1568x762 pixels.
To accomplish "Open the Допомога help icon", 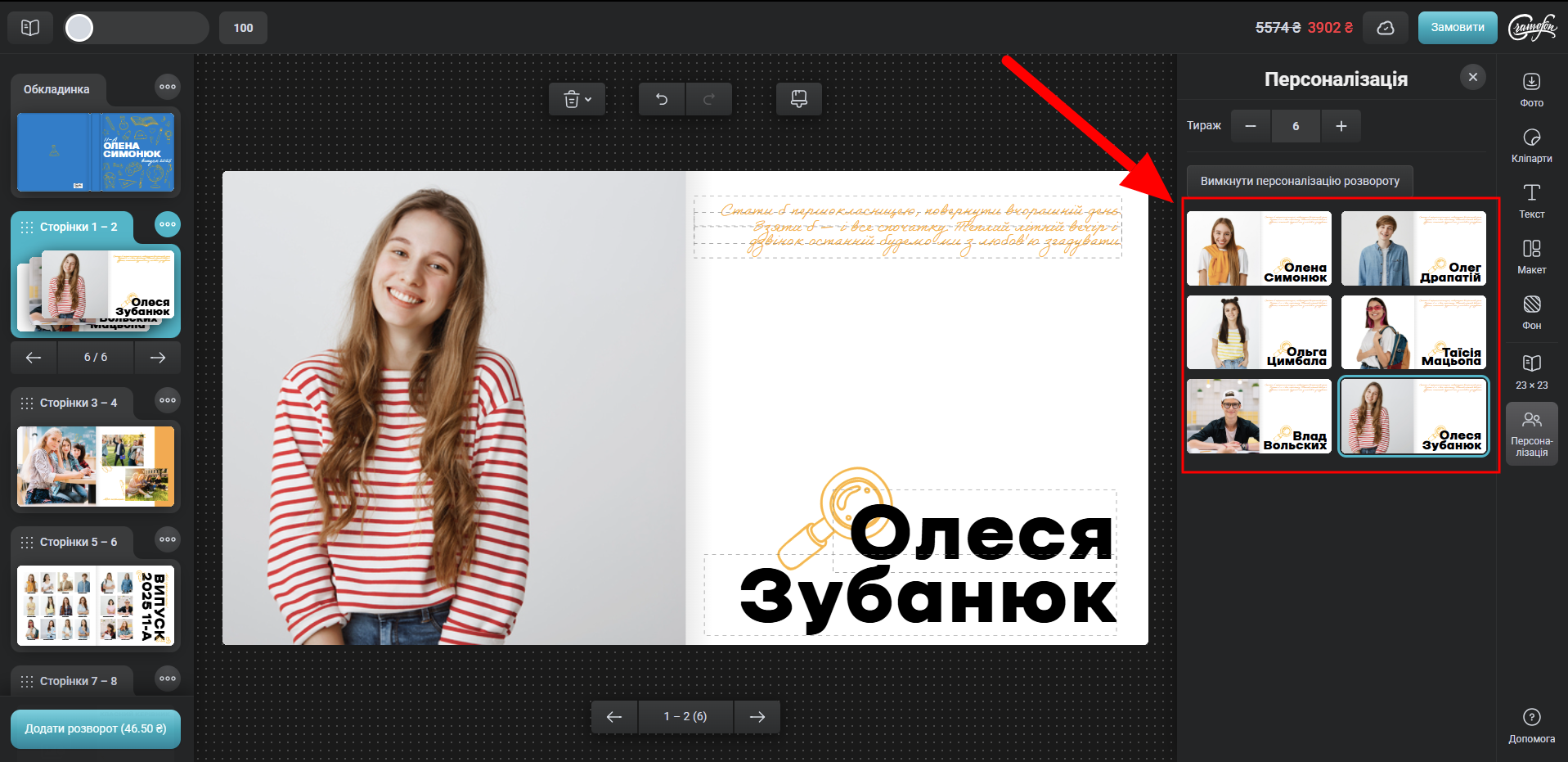I will click(x=1531, y=724).
